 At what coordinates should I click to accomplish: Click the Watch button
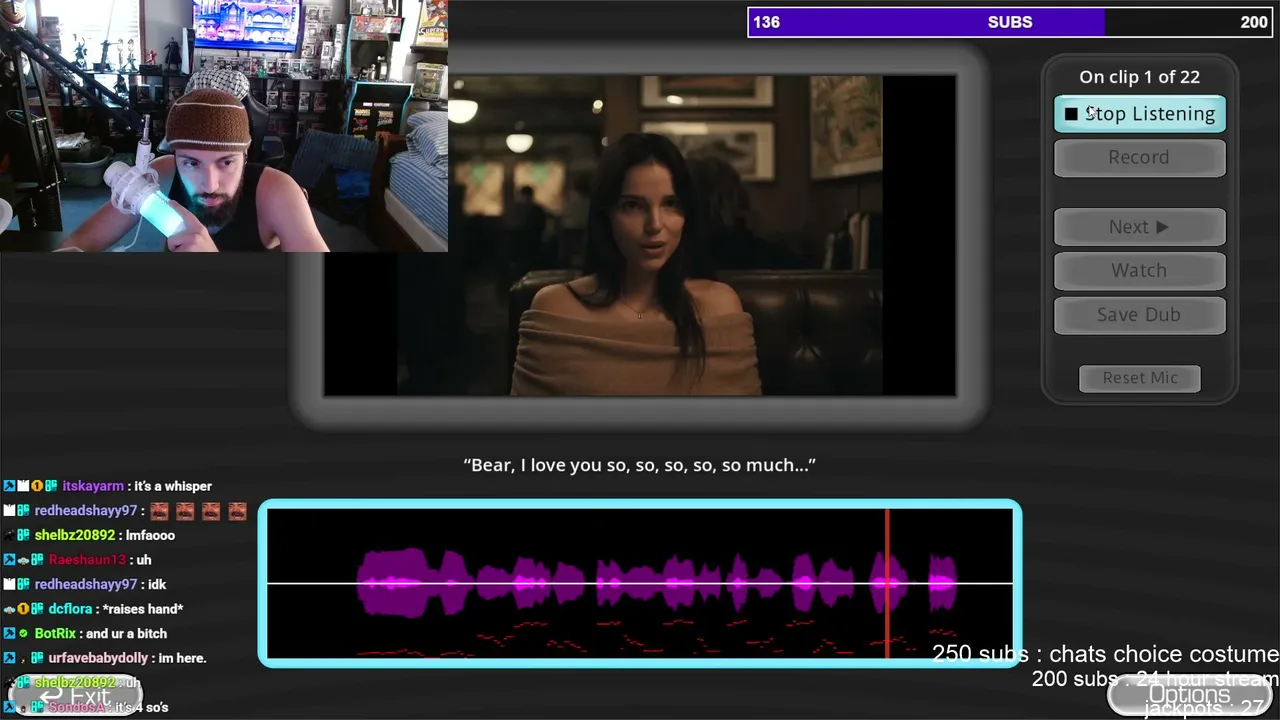pos(1139,270)
